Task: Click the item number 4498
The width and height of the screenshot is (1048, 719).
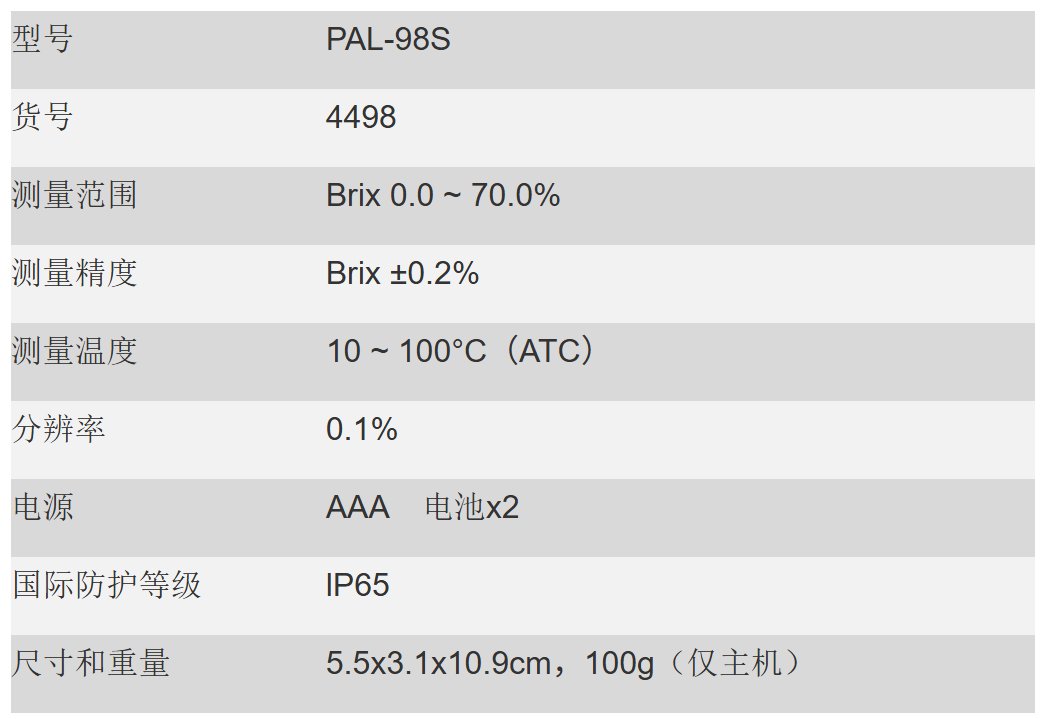Action: tap(361, 118)
